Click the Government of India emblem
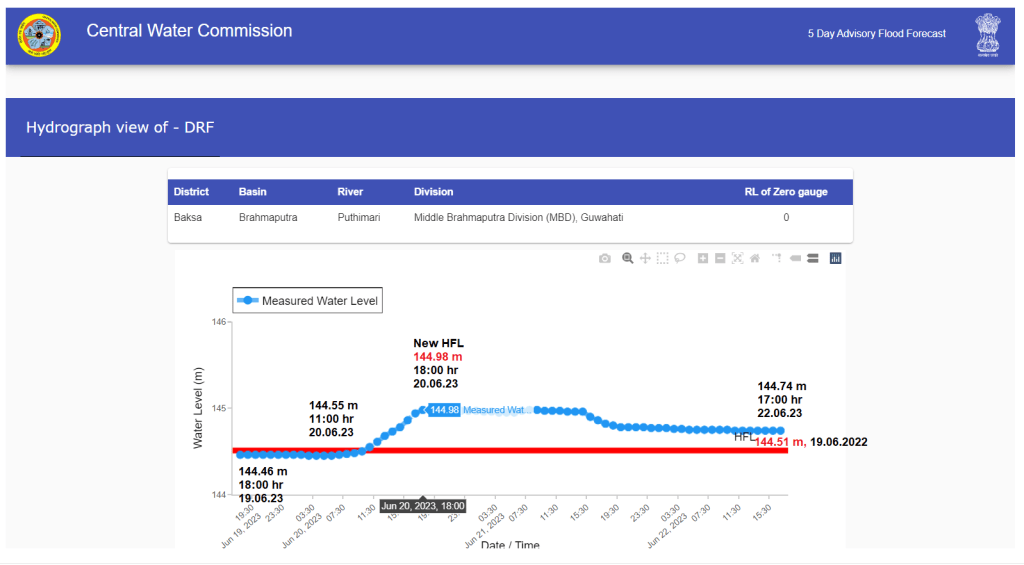This screenshot has width=1024, height=565. tap(988, 36)
